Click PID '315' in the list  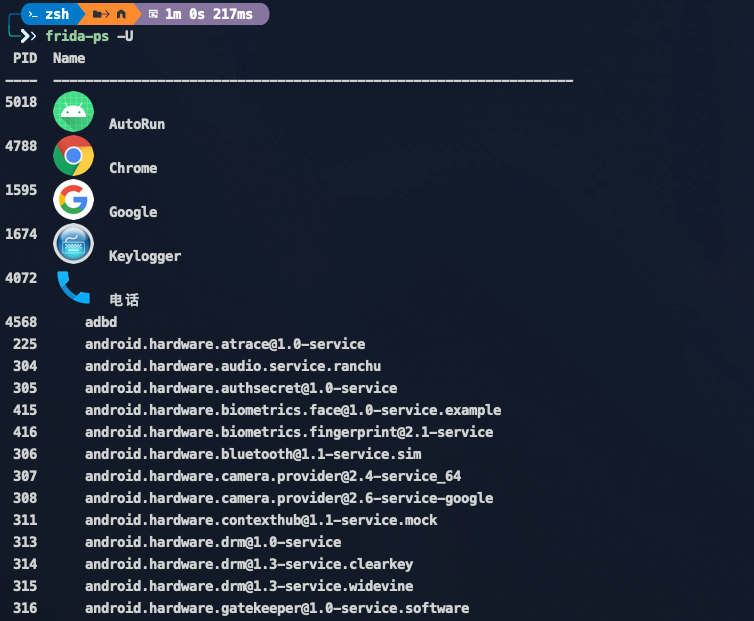pyautogui.click(x=25, y=586)
